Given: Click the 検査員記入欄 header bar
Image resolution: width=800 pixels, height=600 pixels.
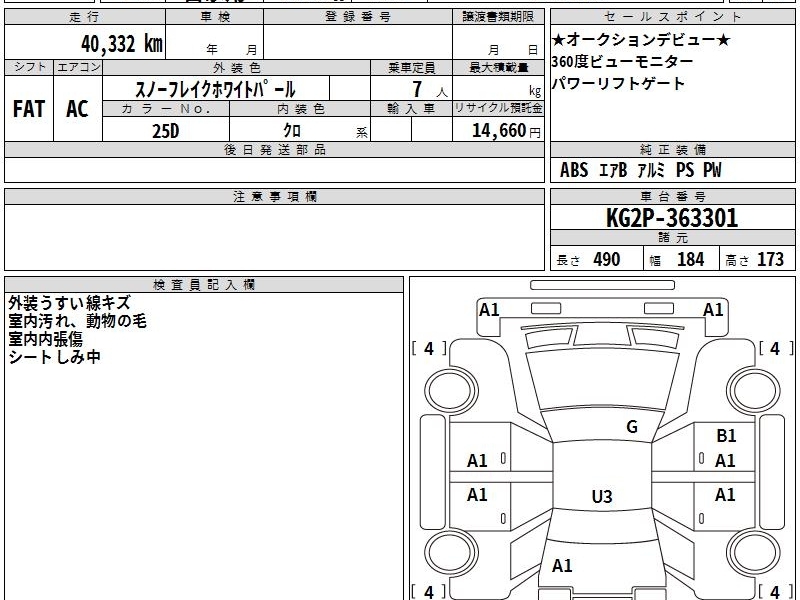Looking at the screenshot, I should (x=204, y=285).
